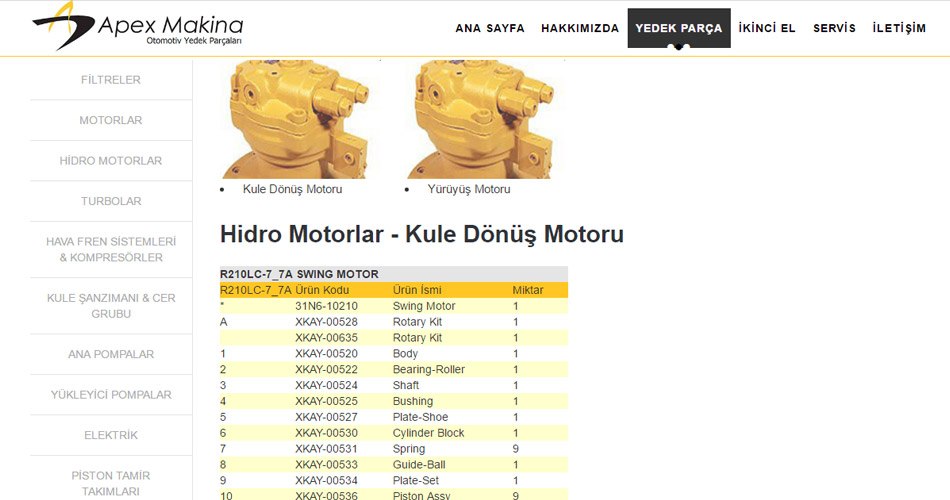Click the Plate-Set product name
This screenshot has width=950, height=500.
coord(416,480)
